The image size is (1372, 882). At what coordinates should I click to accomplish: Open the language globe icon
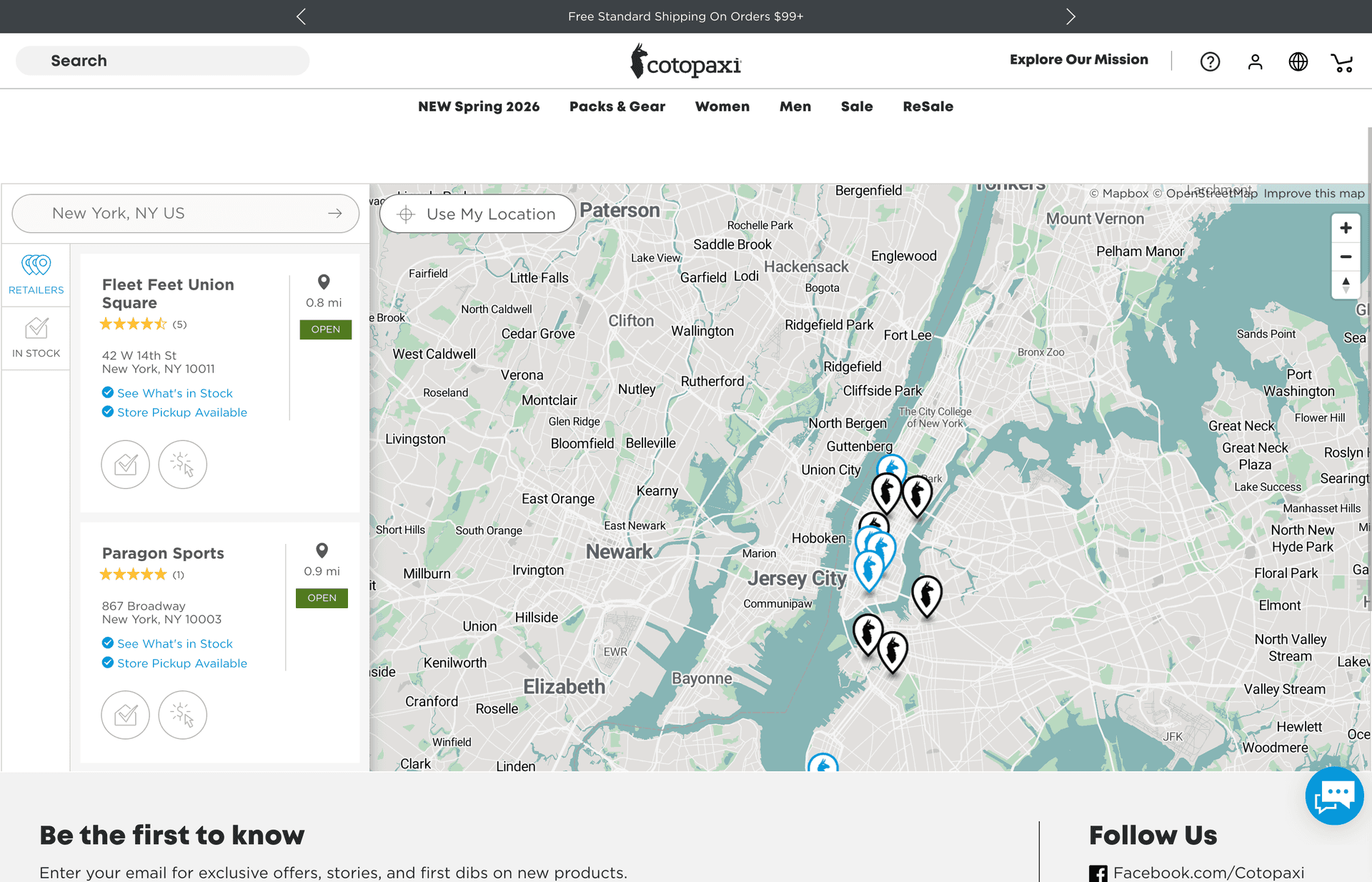point(1298,61)
